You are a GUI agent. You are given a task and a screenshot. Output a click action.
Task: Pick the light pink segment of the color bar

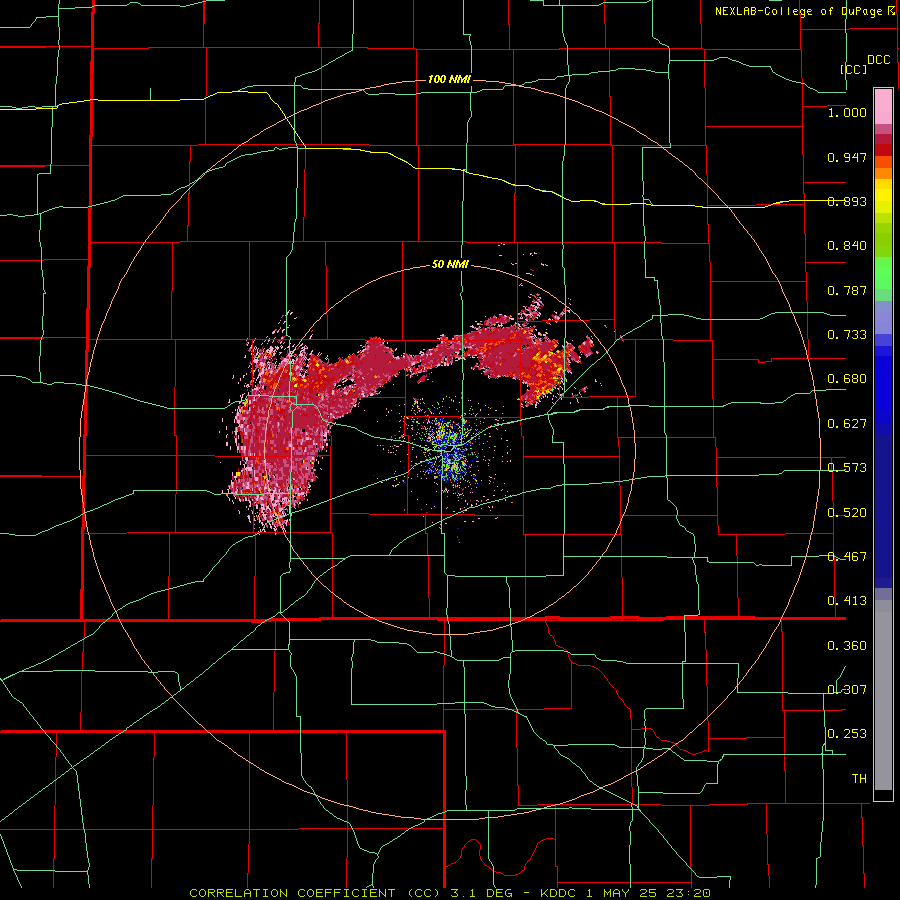pos(883,107)
